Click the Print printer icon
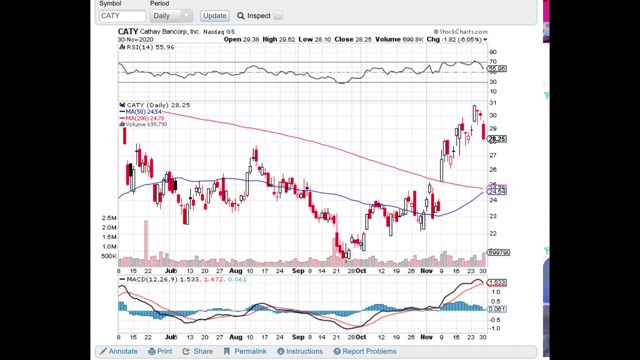The height and width of the screenshot is (360, 640). (152, 351)
